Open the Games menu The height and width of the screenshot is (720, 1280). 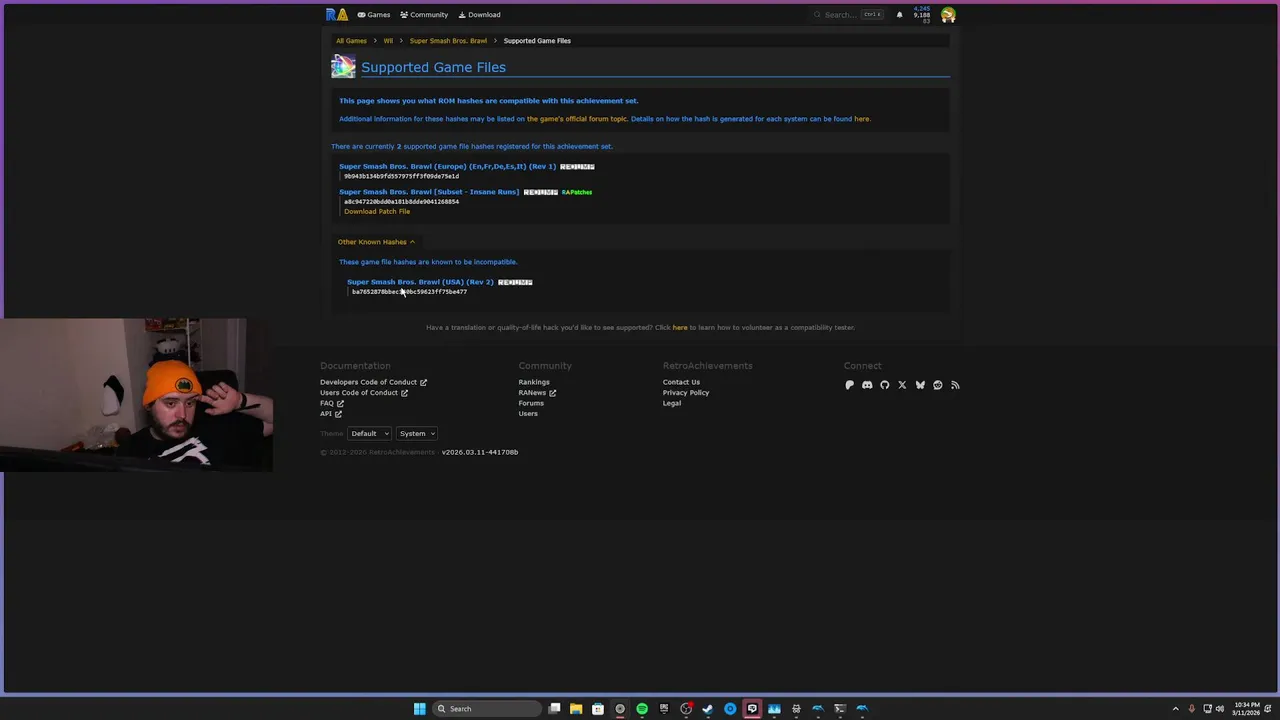(374, 14)
